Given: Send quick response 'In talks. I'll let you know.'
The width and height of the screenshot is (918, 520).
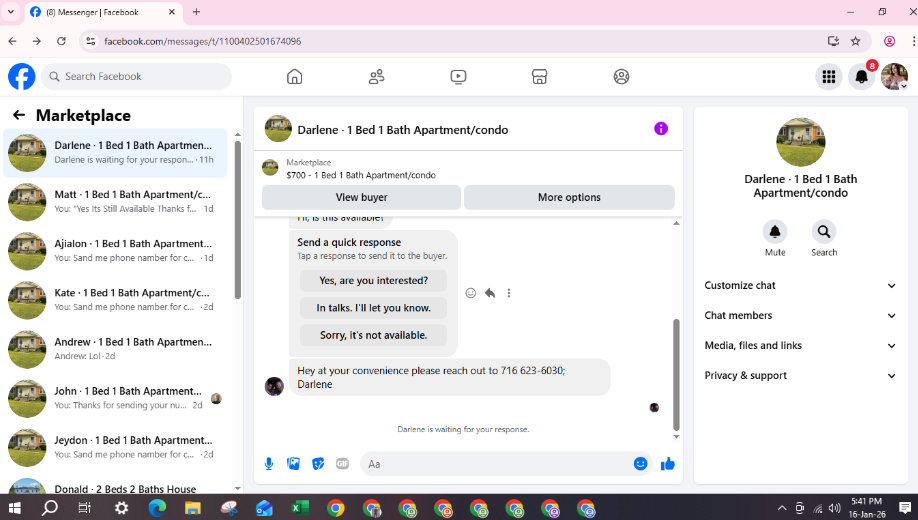Looking at the screenshot, I should coord(374,308).
